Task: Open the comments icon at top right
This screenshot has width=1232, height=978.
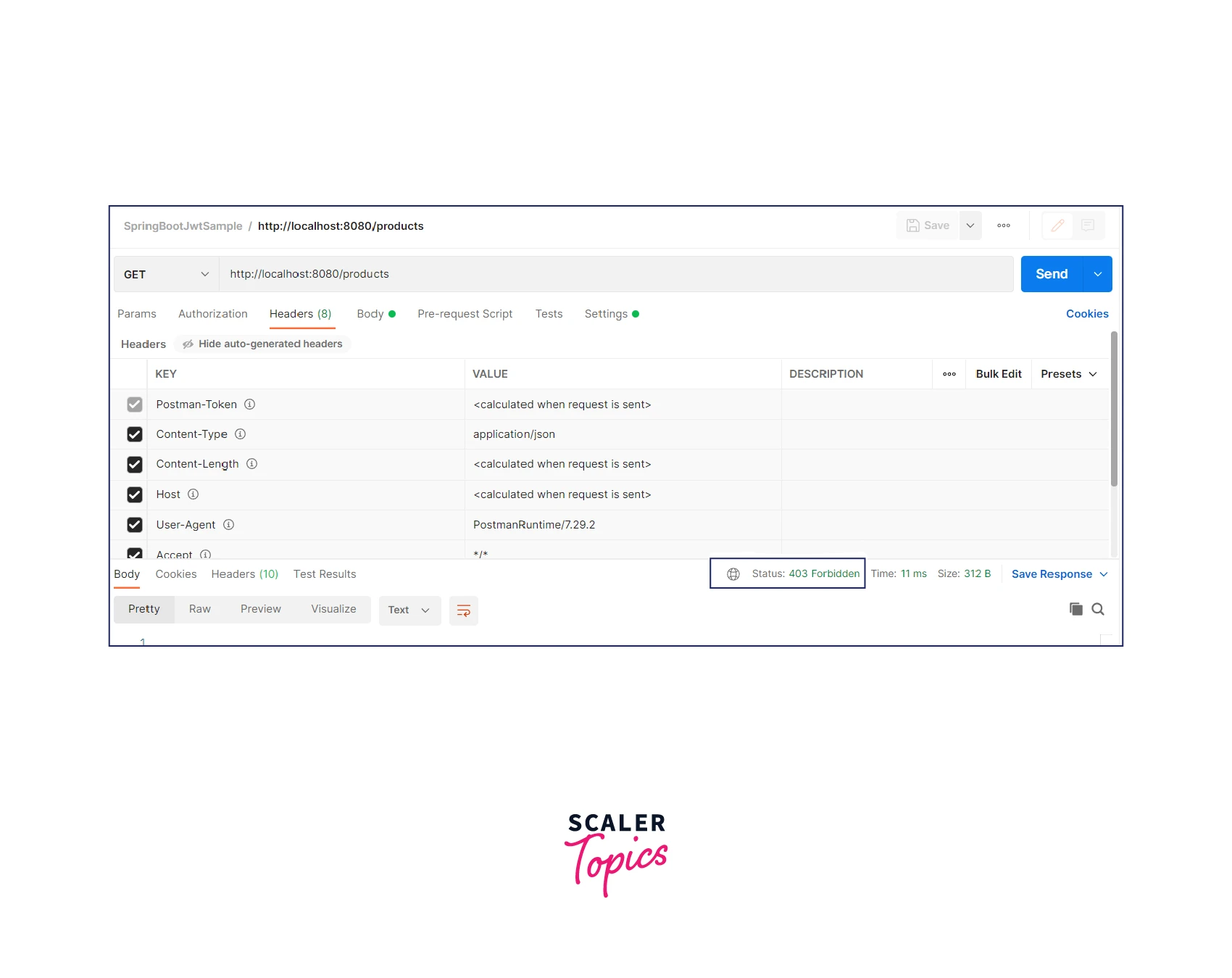Action: point(1088,225)
